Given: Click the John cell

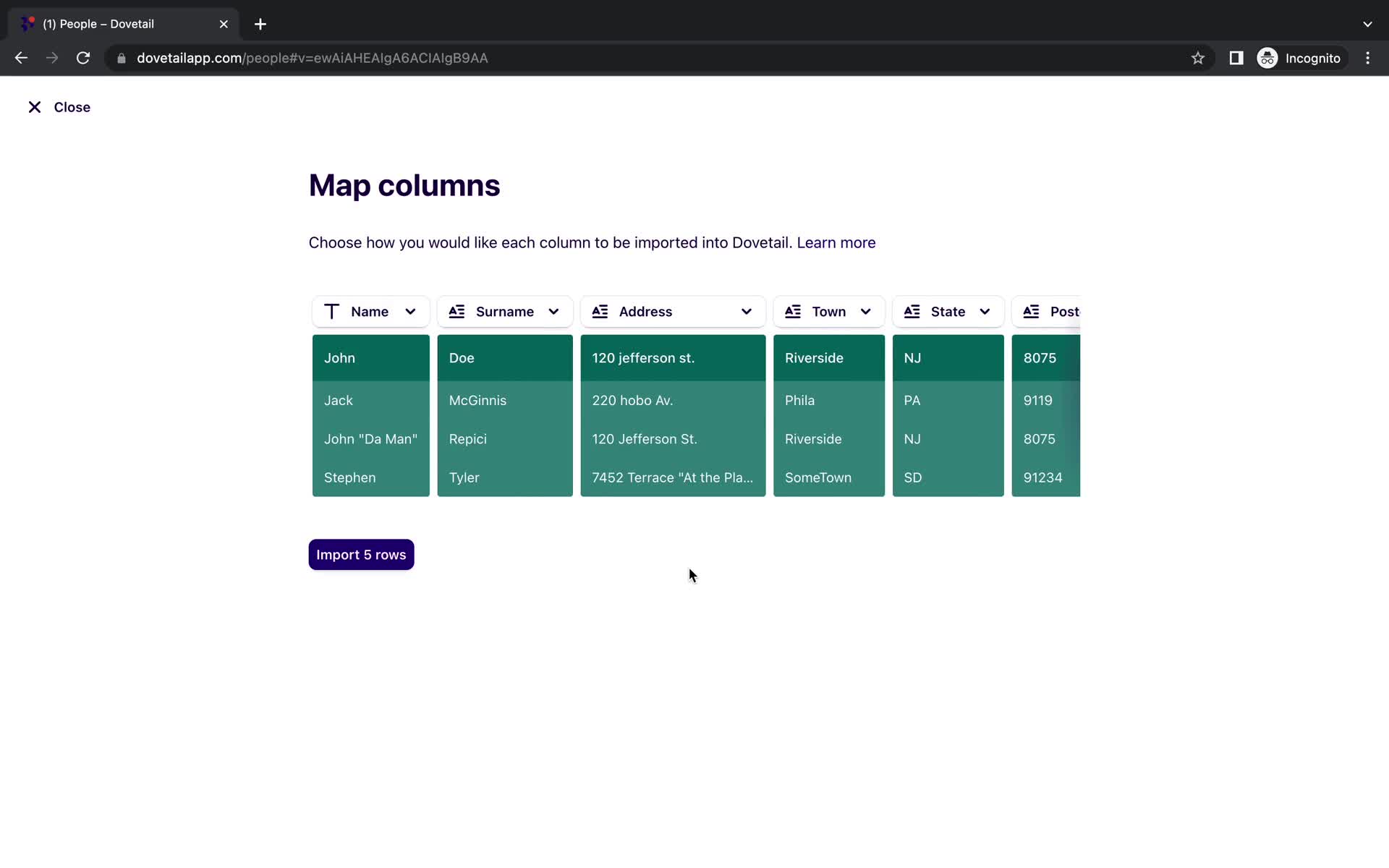Looking at the screenshot, I should coord(370,358).
